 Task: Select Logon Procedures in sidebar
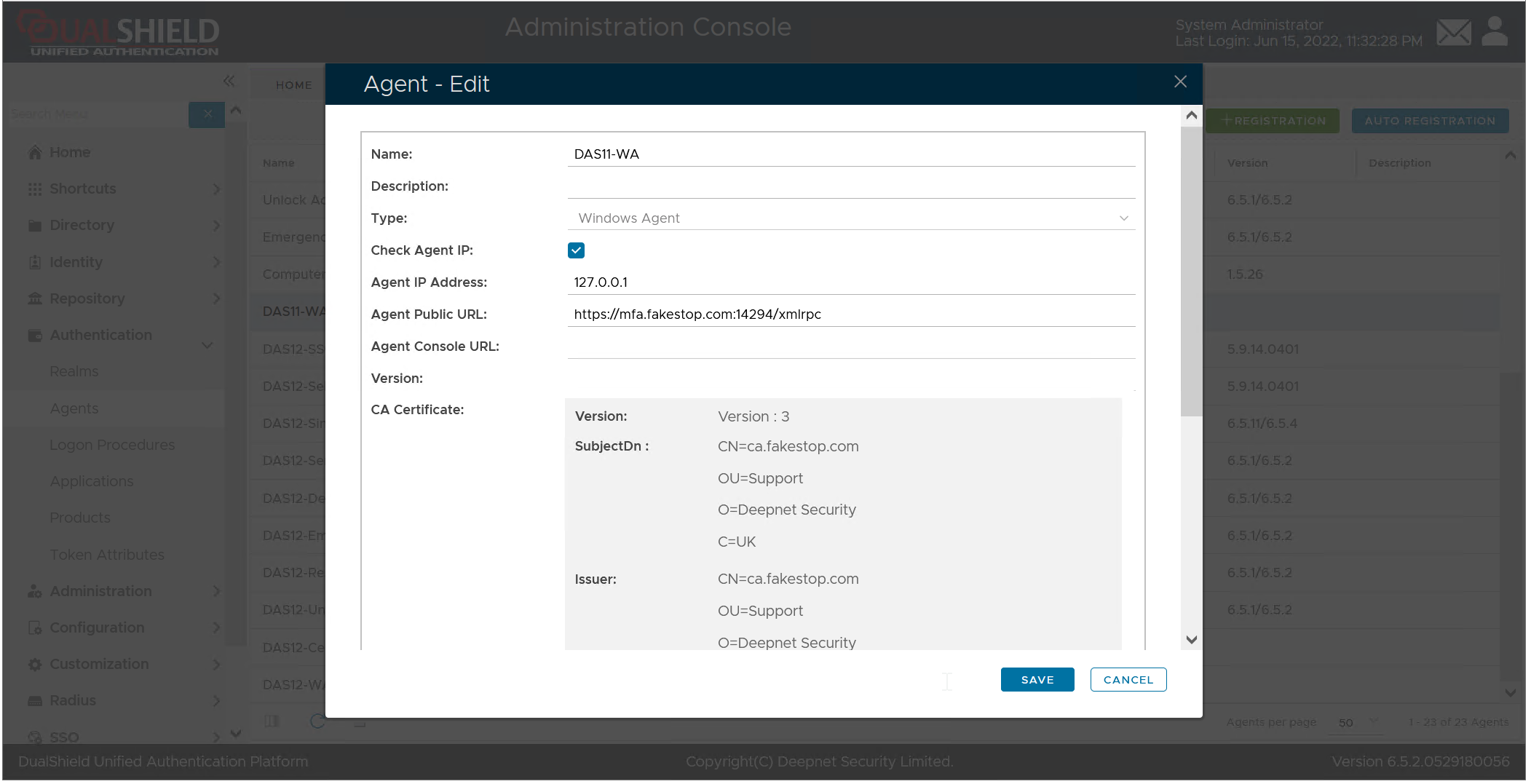coord(112,445)
